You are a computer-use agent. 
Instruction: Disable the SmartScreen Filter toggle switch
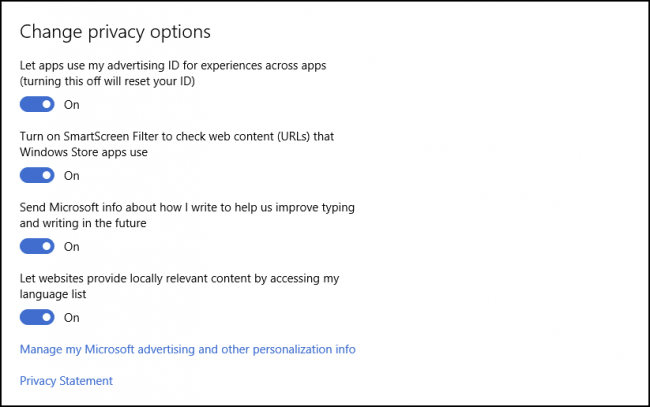click(x=37, y=175)
